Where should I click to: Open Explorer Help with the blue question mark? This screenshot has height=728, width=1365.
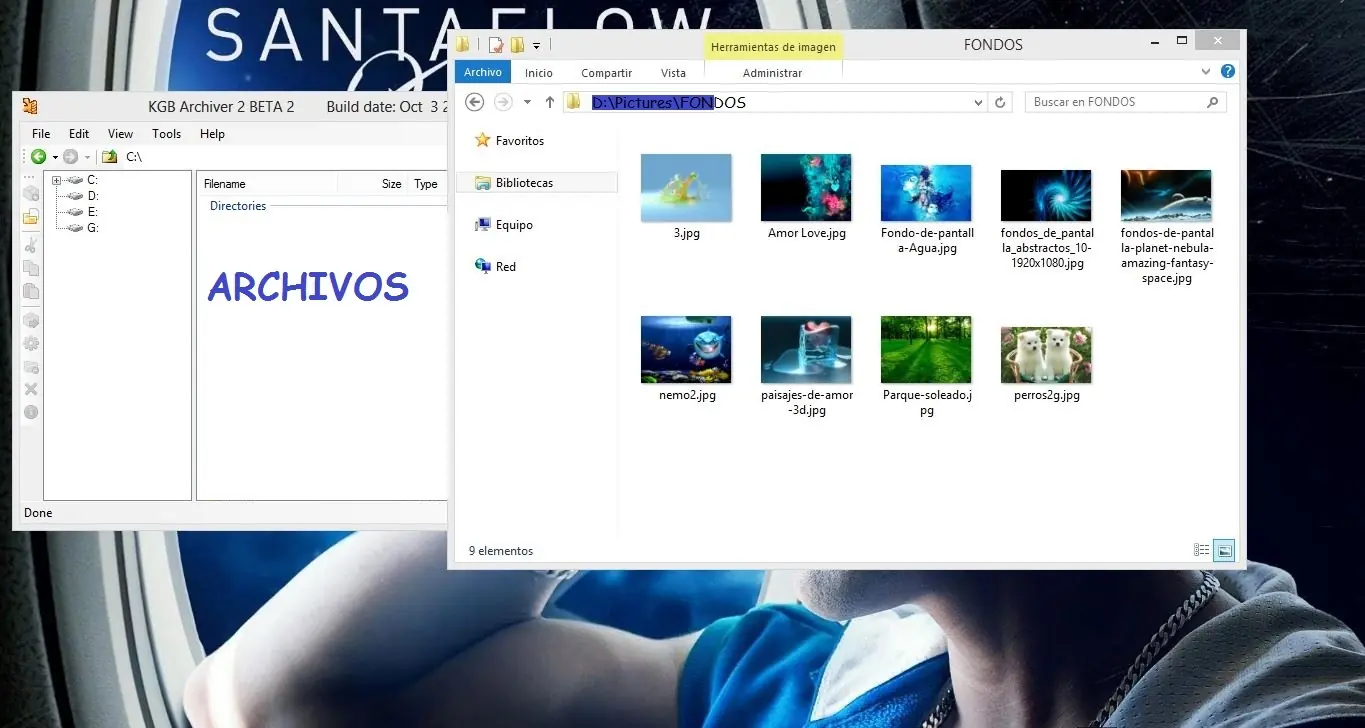pos(1228,72)
